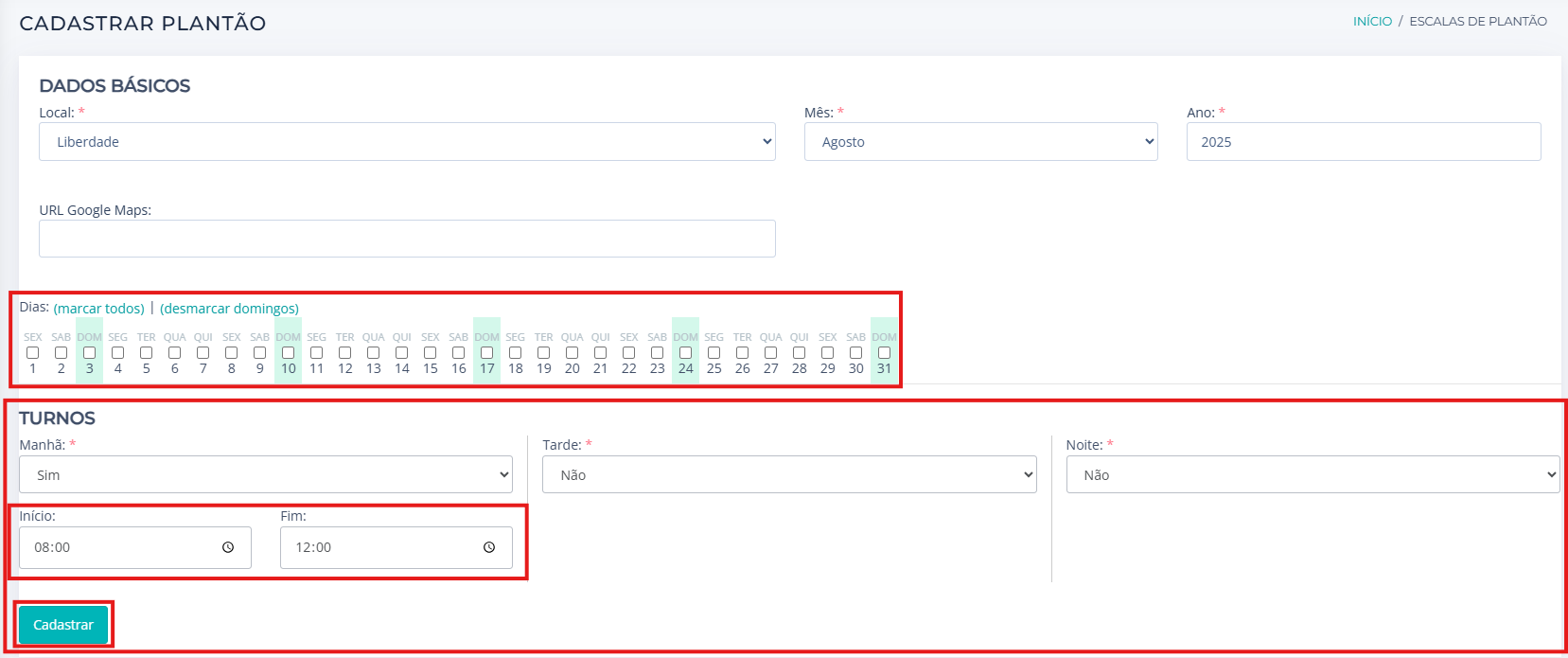Select the day 24 checkbox
1568x658 pixels.
[686, 353]
